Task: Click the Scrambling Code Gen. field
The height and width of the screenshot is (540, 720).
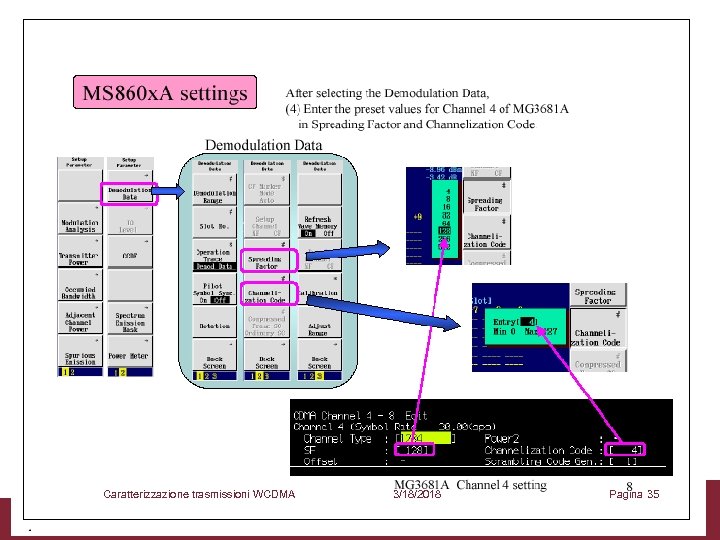Action: 624,461
